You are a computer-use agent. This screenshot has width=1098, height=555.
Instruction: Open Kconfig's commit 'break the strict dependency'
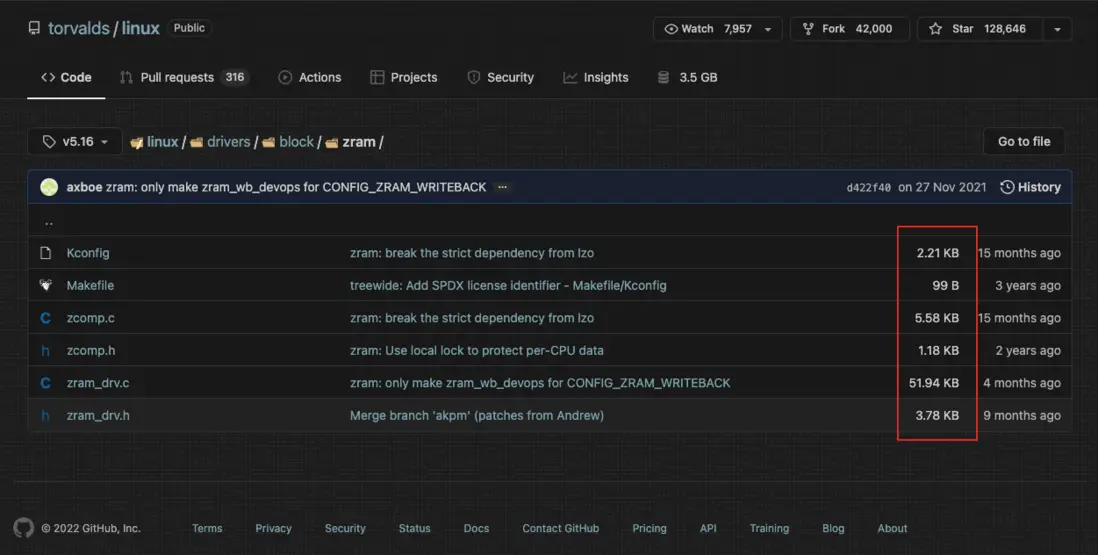click(x=472, y=253)
